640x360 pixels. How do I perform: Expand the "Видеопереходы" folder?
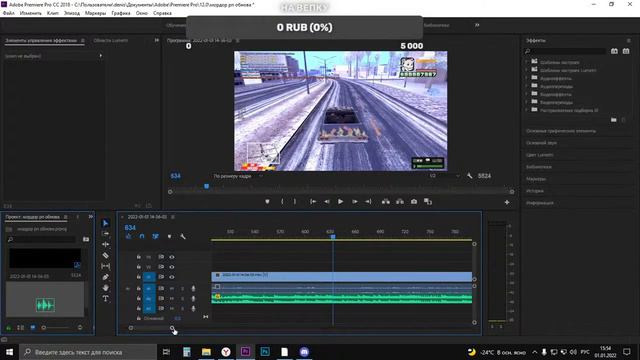point(527,102)
